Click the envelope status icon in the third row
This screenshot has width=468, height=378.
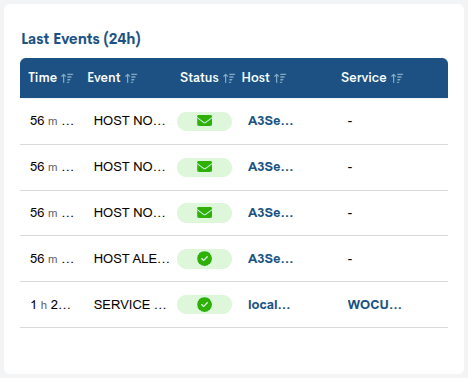[204, 212]
